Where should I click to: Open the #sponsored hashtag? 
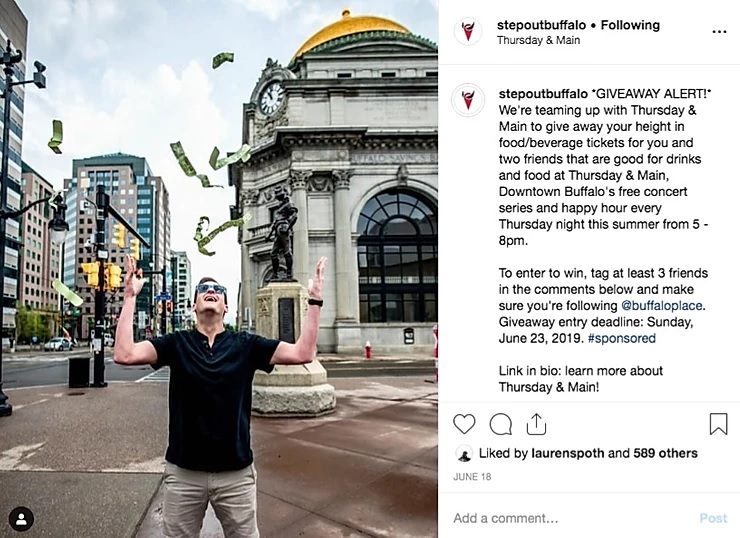click(622, 338)
